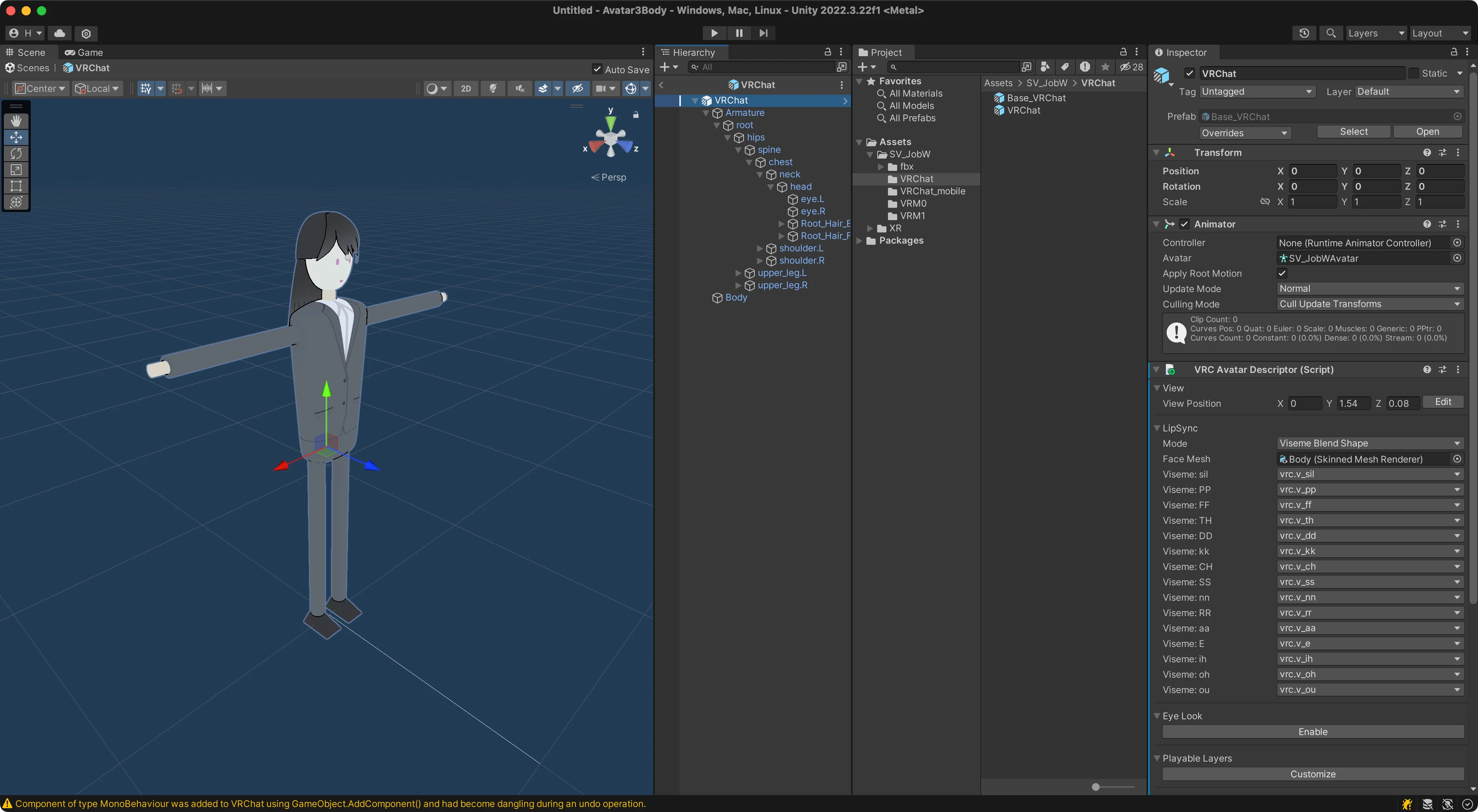This screenshot has height=812, width=1478.
Task: Click Playable Layers Customize button
Action: pos(1313,775)
